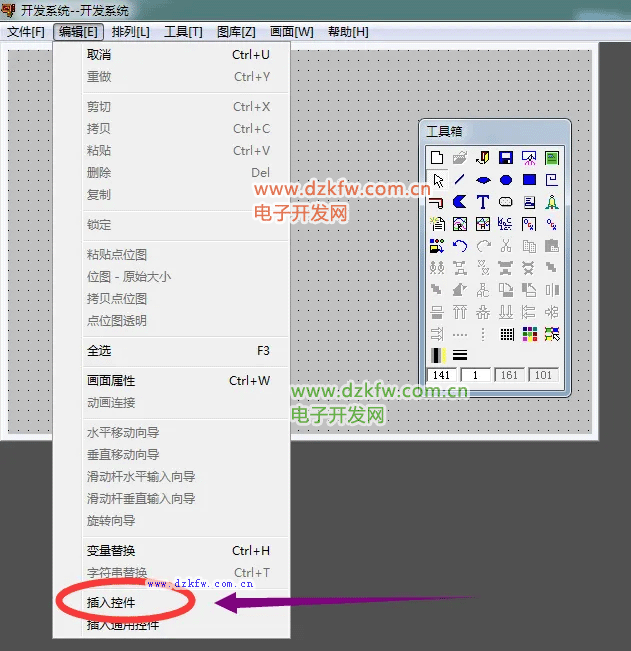Open the 图库[Z] menu
This screenshot has height=651, width=631.
point(236,32)
